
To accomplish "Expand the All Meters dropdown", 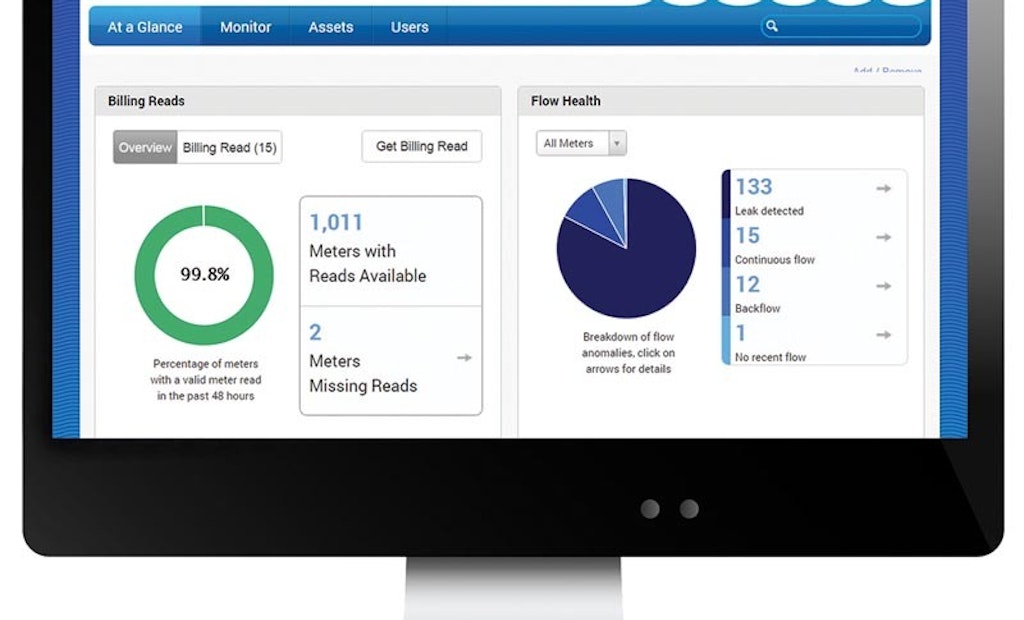I will [x=618, y=143].
